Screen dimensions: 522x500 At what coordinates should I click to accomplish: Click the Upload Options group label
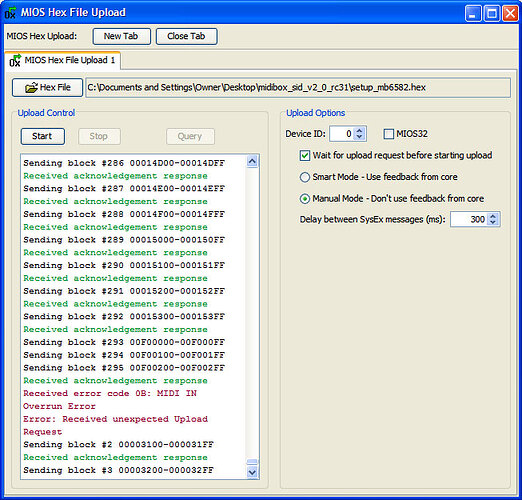[316, 113]
